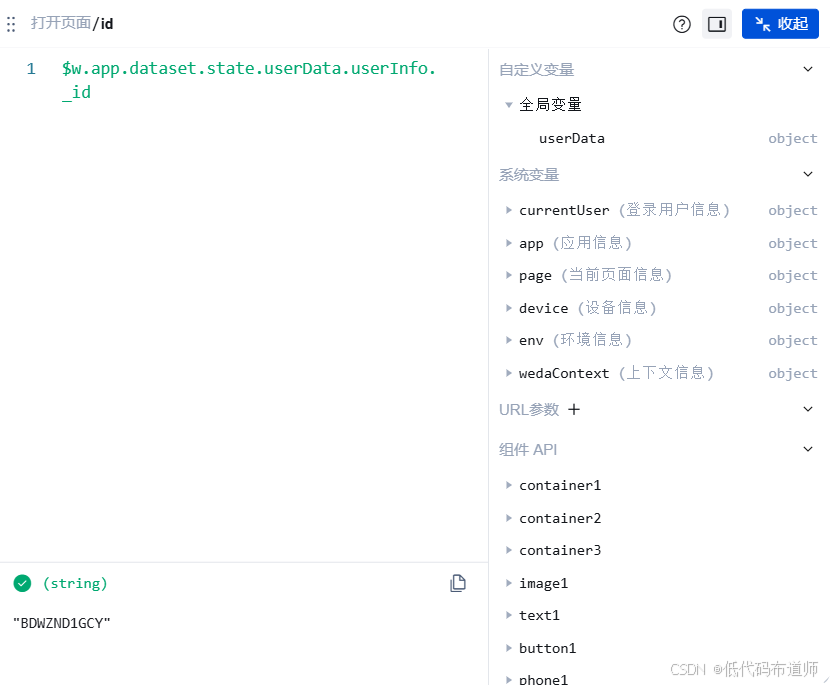
Task: Expand the env (环境信息) arrow
Action: (509, 340)
